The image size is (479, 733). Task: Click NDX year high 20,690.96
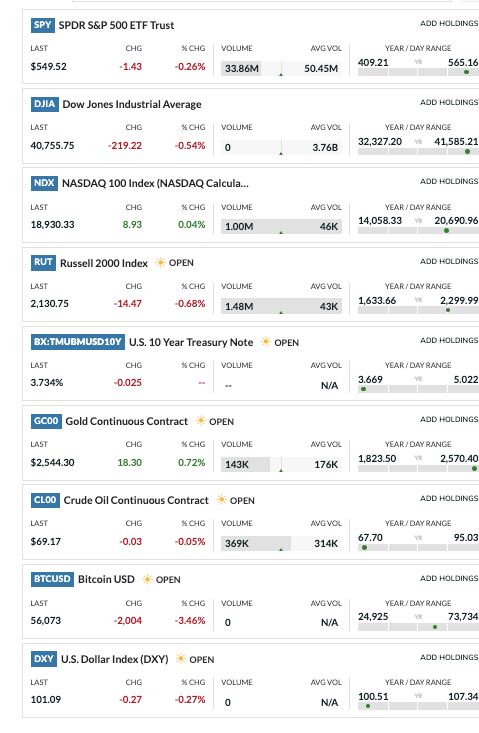click(x=456, y=220)
